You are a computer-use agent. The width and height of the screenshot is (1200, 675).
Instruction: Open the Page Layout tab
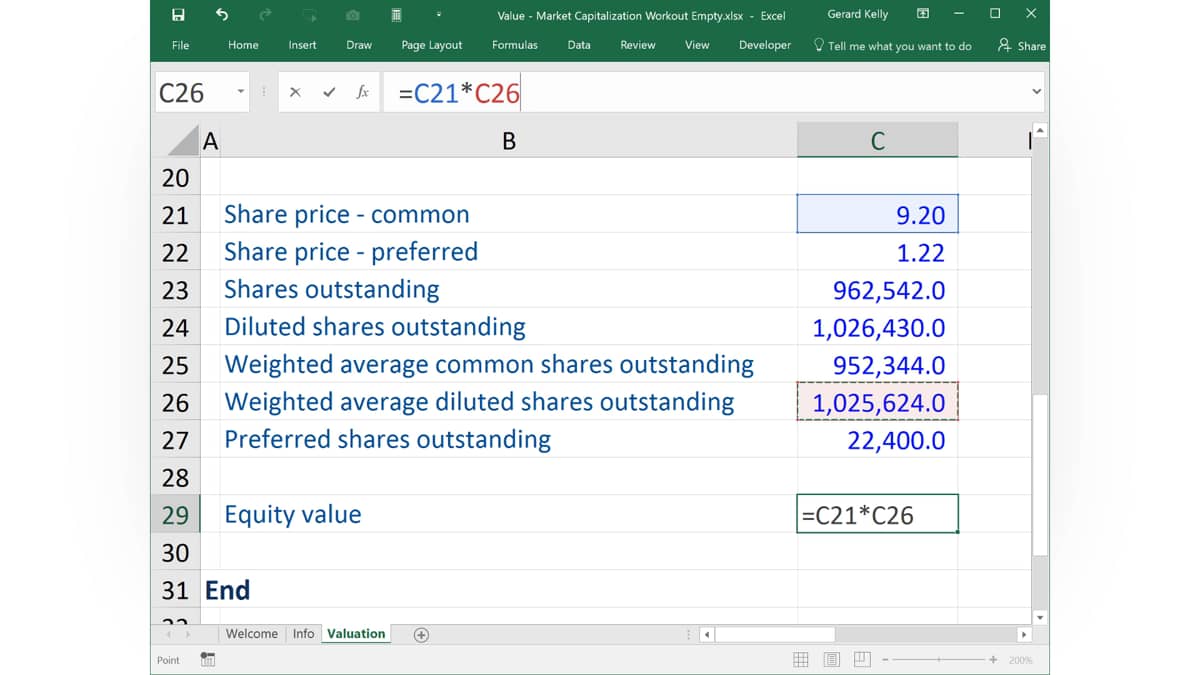click(432, 45)
